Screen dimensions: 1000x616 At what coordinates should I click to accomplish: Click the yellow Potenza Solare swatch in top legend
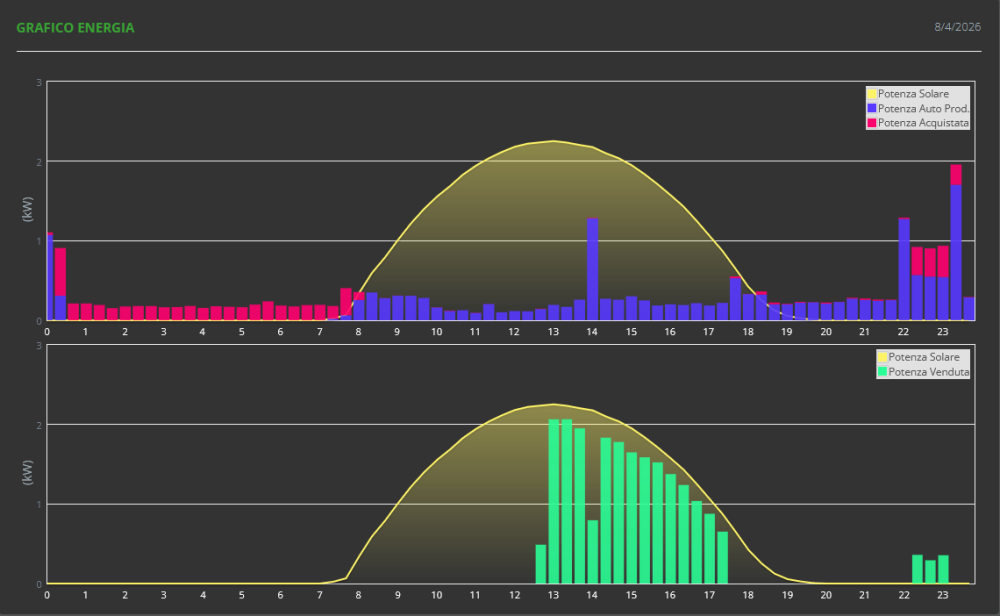[871, 94]
